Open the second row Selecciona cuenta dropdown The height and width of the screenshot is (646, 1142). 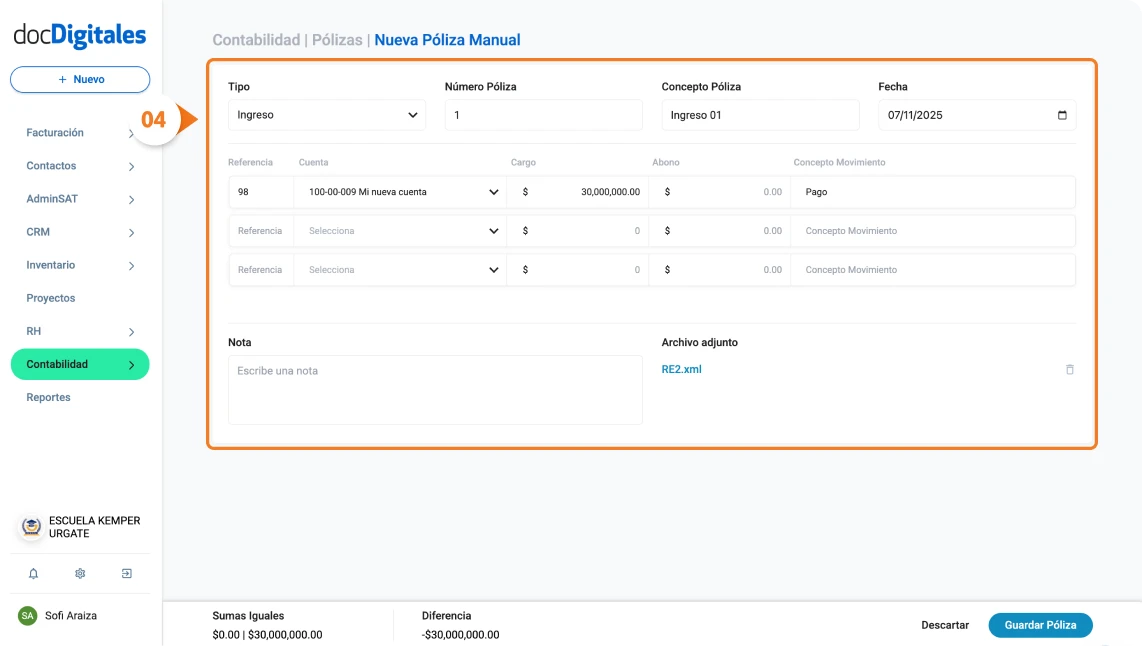tap(399, 230)
